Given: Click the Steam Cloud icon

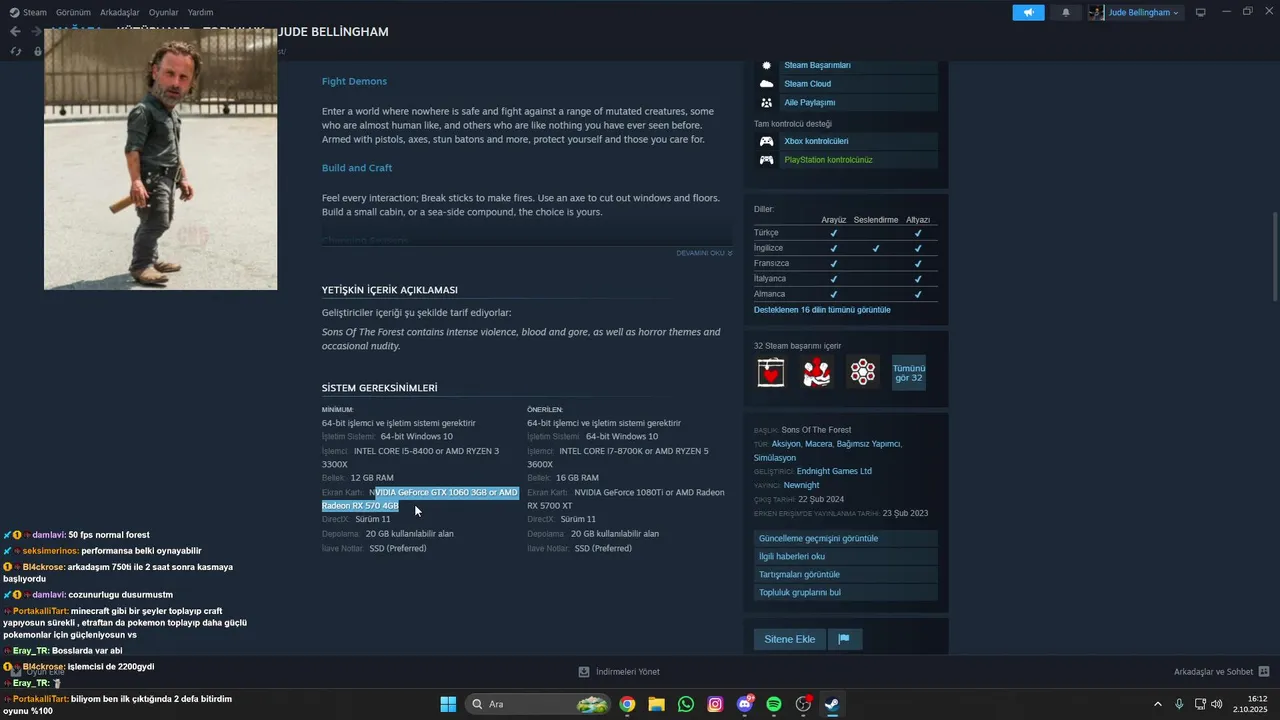Looking at the screenshot, I should click(766, 84).
